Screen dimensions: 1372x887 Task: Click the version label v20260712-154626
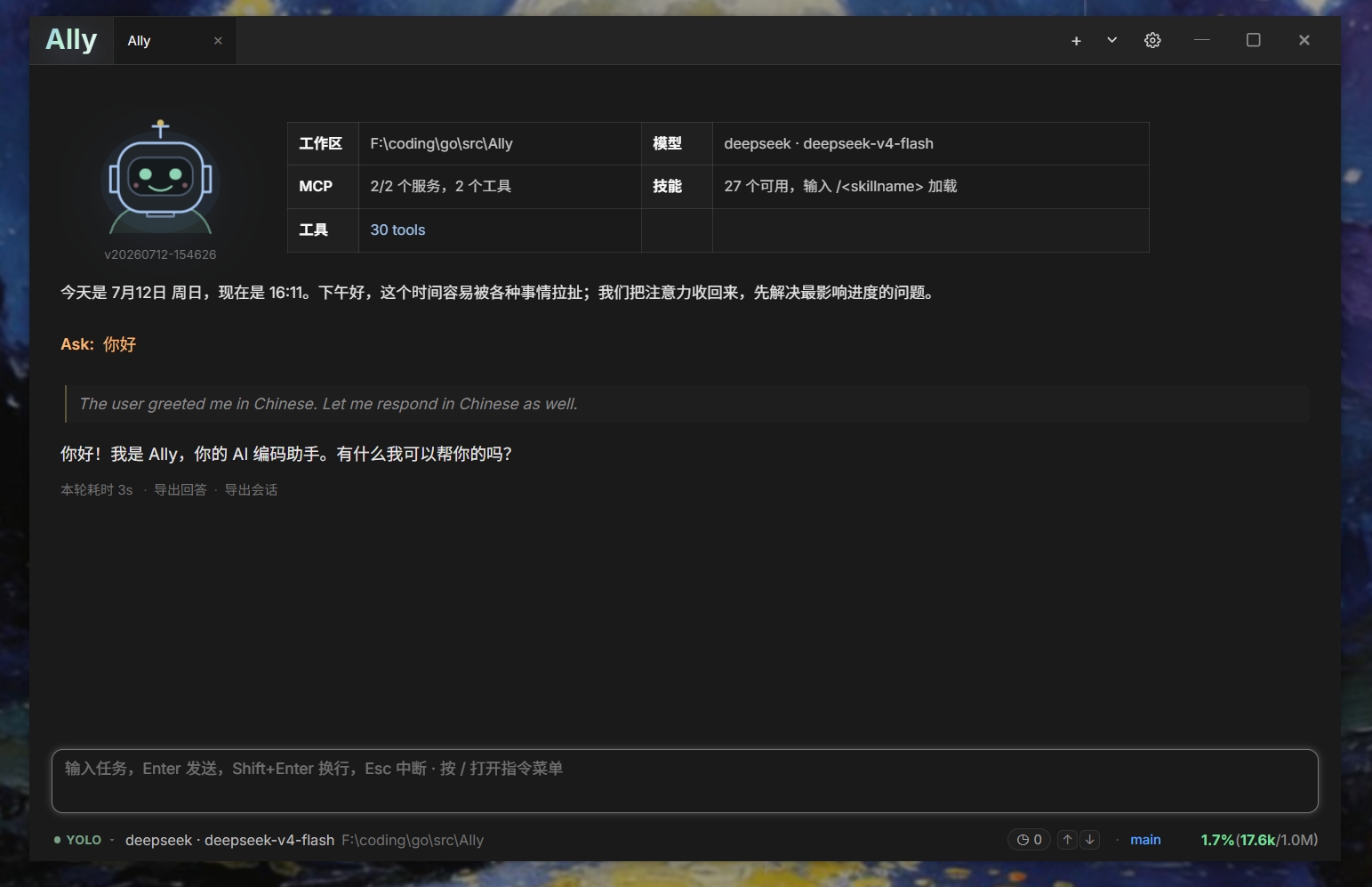pos(160,254)
